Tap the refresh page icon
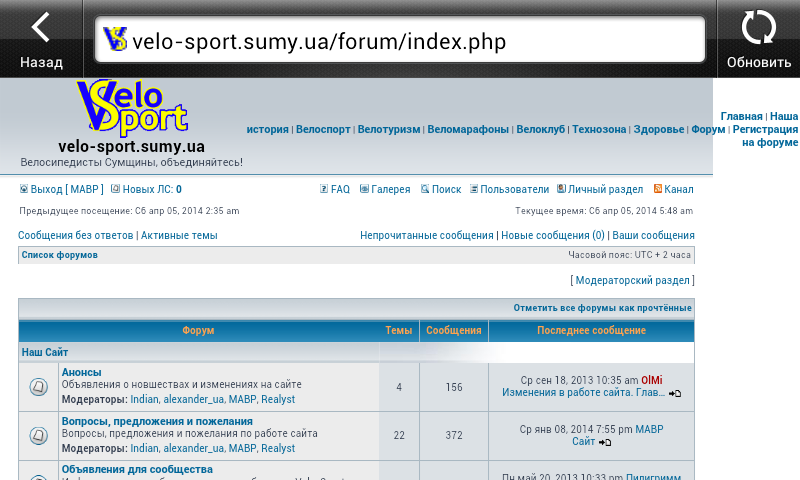800x480 pixels. pyautogui.click(x=758, y=28)
